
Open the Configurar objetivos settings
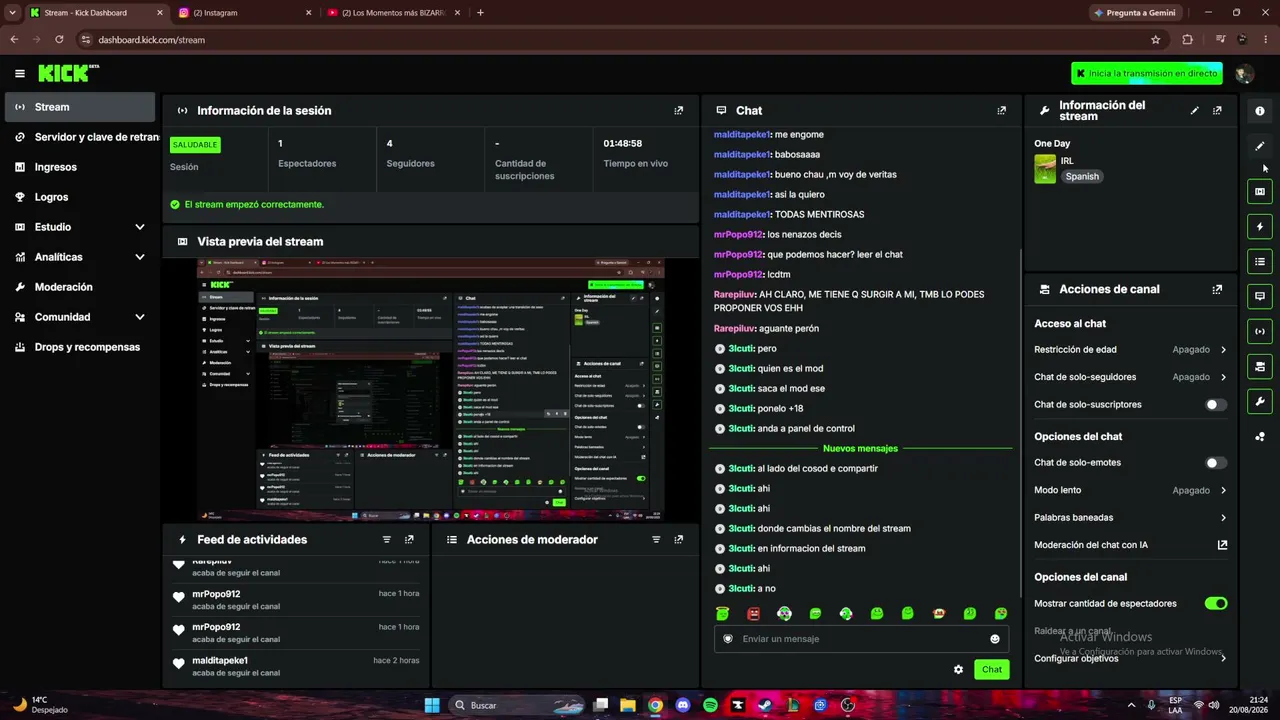click(1130, 659)
